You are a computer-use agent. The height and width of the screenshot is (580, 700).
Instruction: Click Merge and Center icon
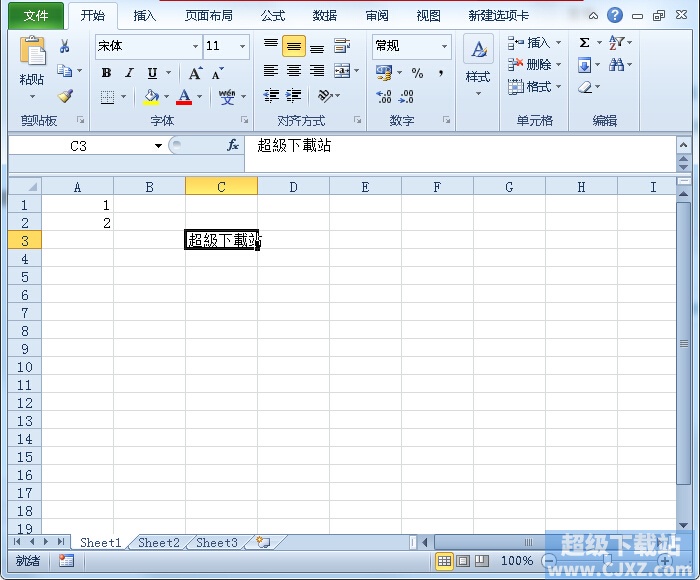[342, 71]
